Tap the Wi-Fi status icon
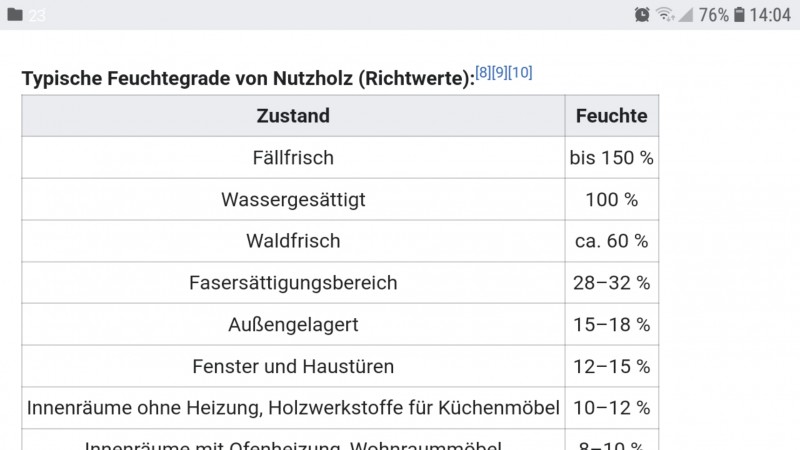This screenshot has height=450, width=800. 665,15
